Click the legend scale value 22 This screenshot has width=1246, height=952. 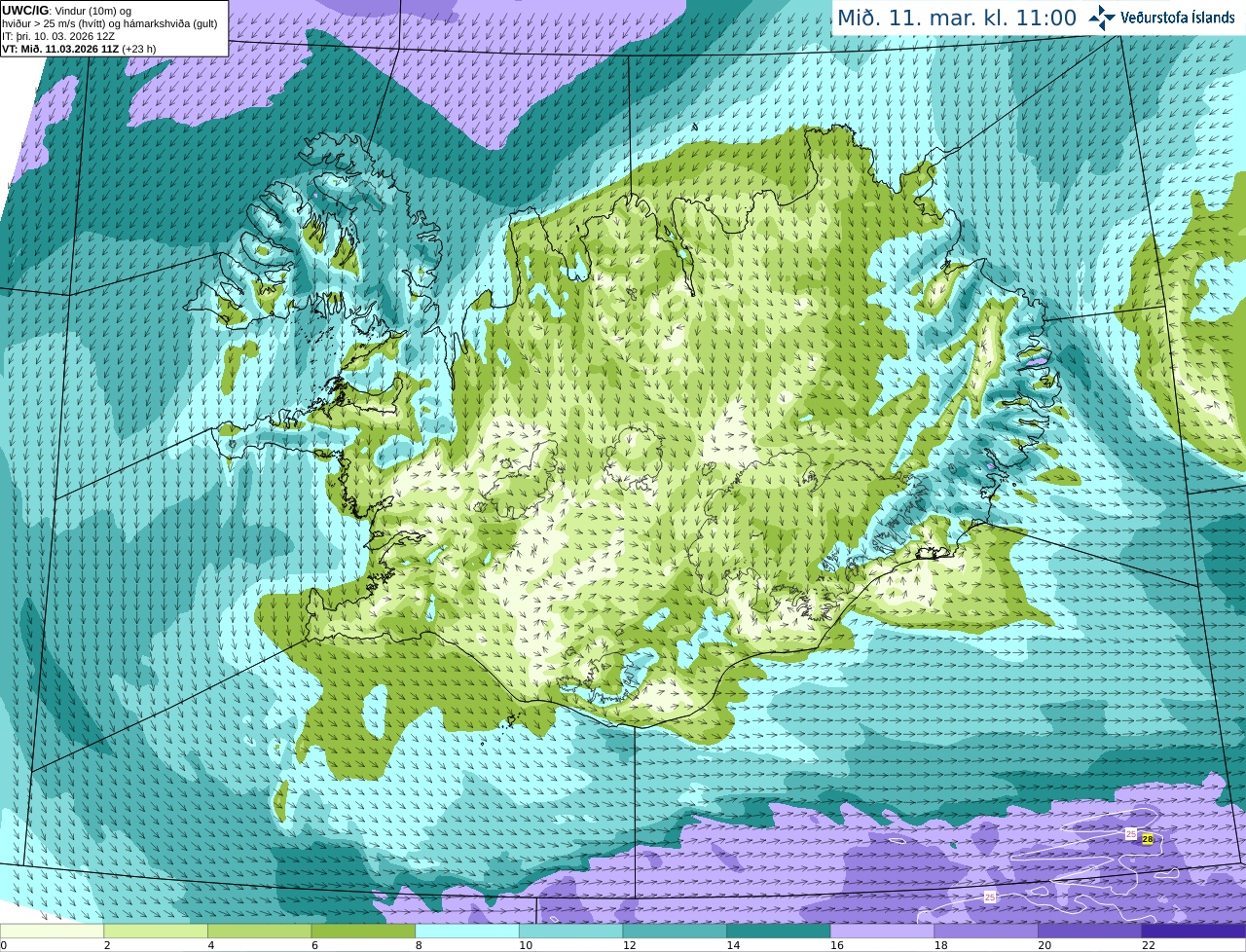point(1149,945)
